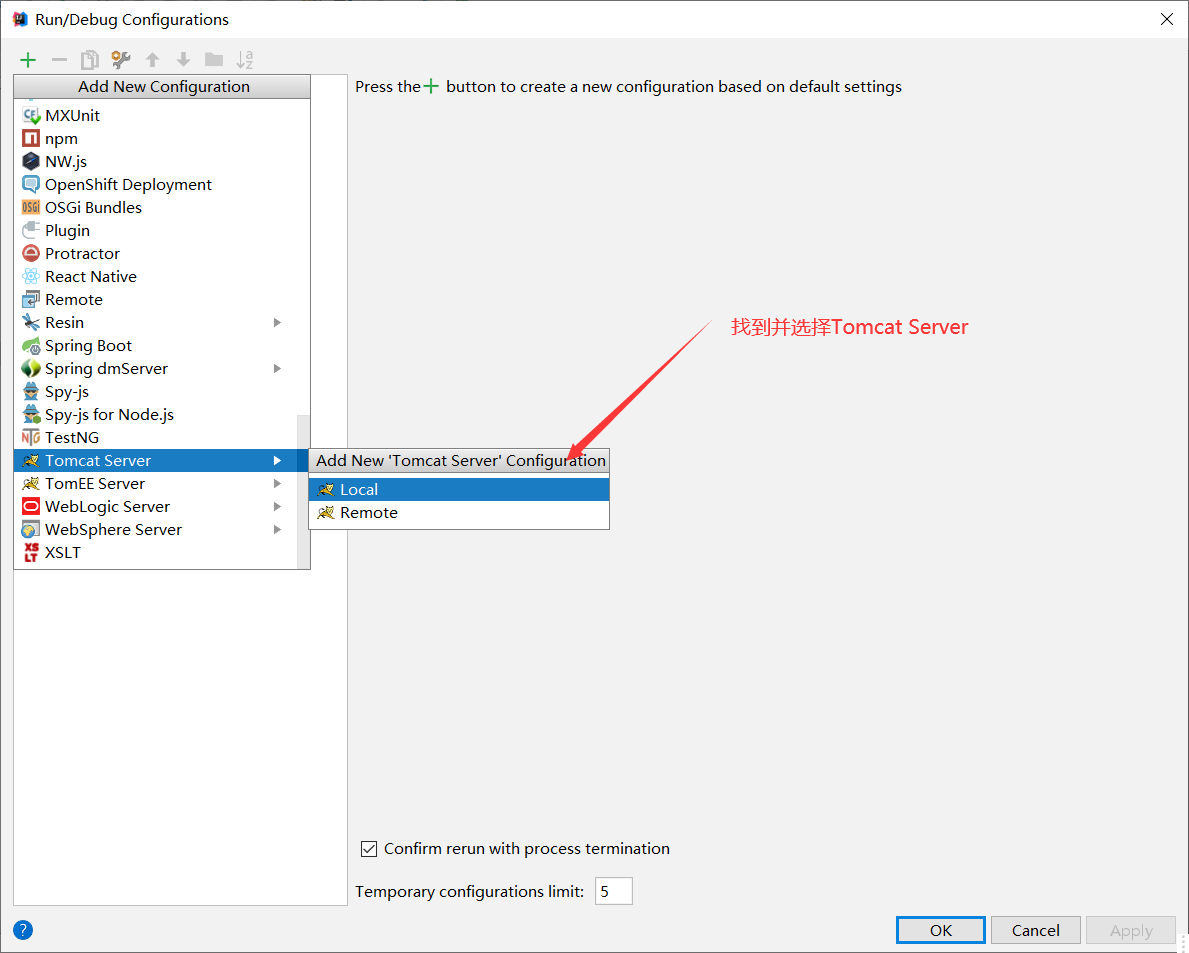Select Local in Tomcat Server submenu
Viewport: 1189px width, 953px height.
459,490
